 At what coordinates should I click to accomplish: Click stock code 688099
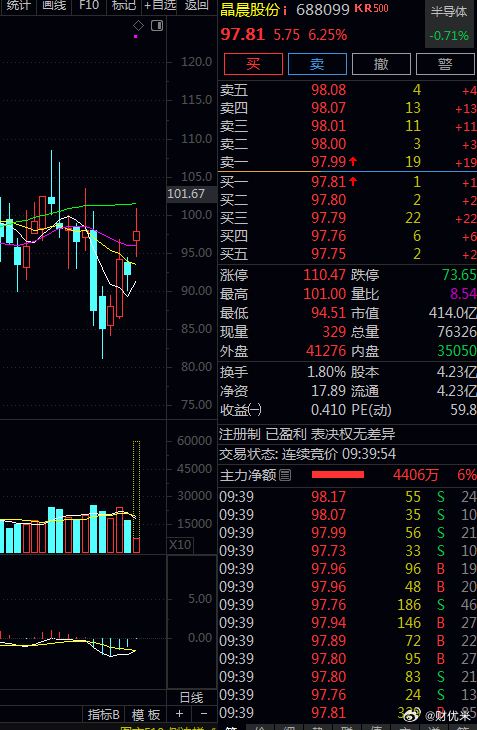coord(322,9)
